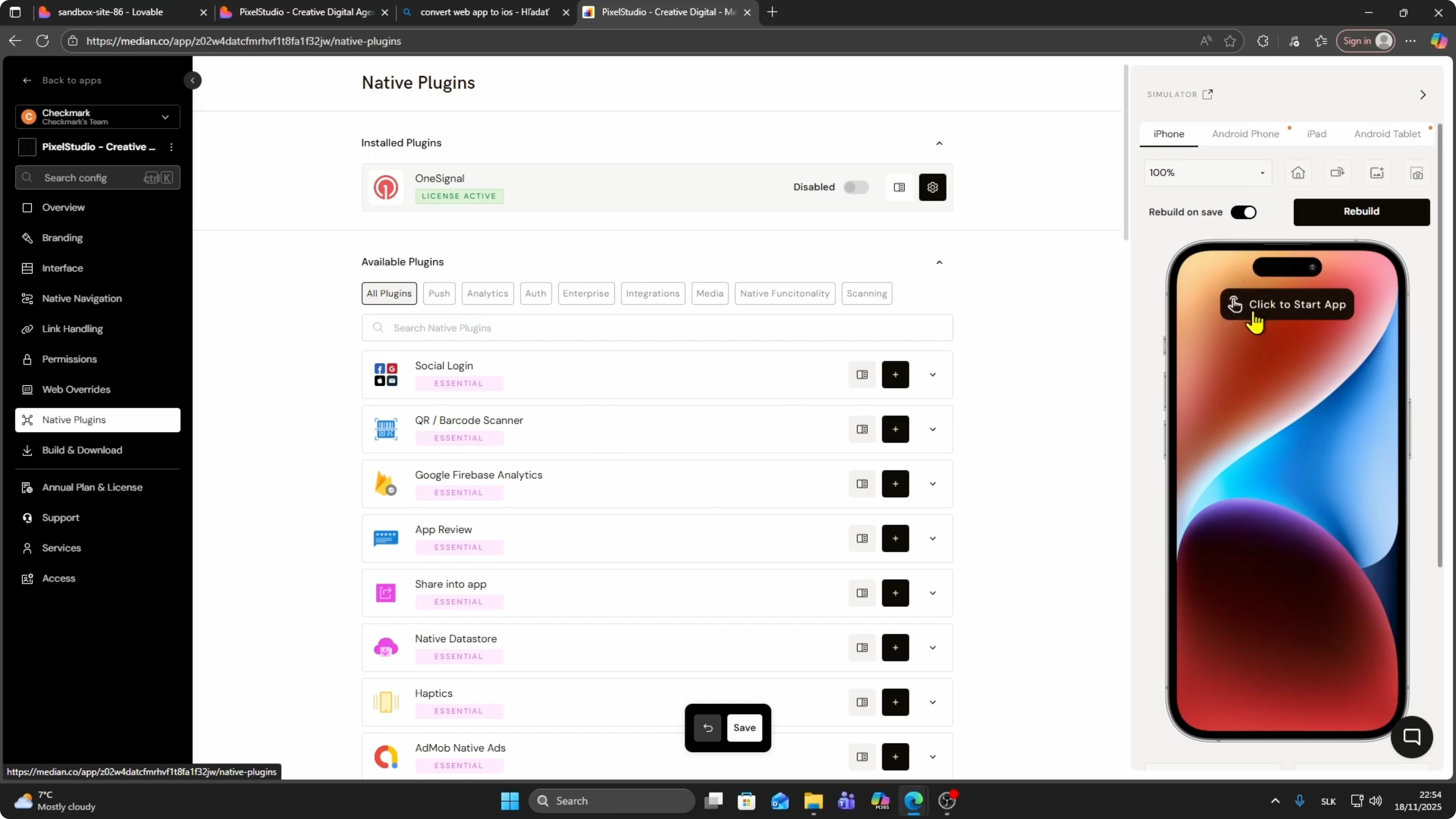The image size is (1456, 819).
Task: Add the Native Datastore plugin
Action: click(895, 648)
